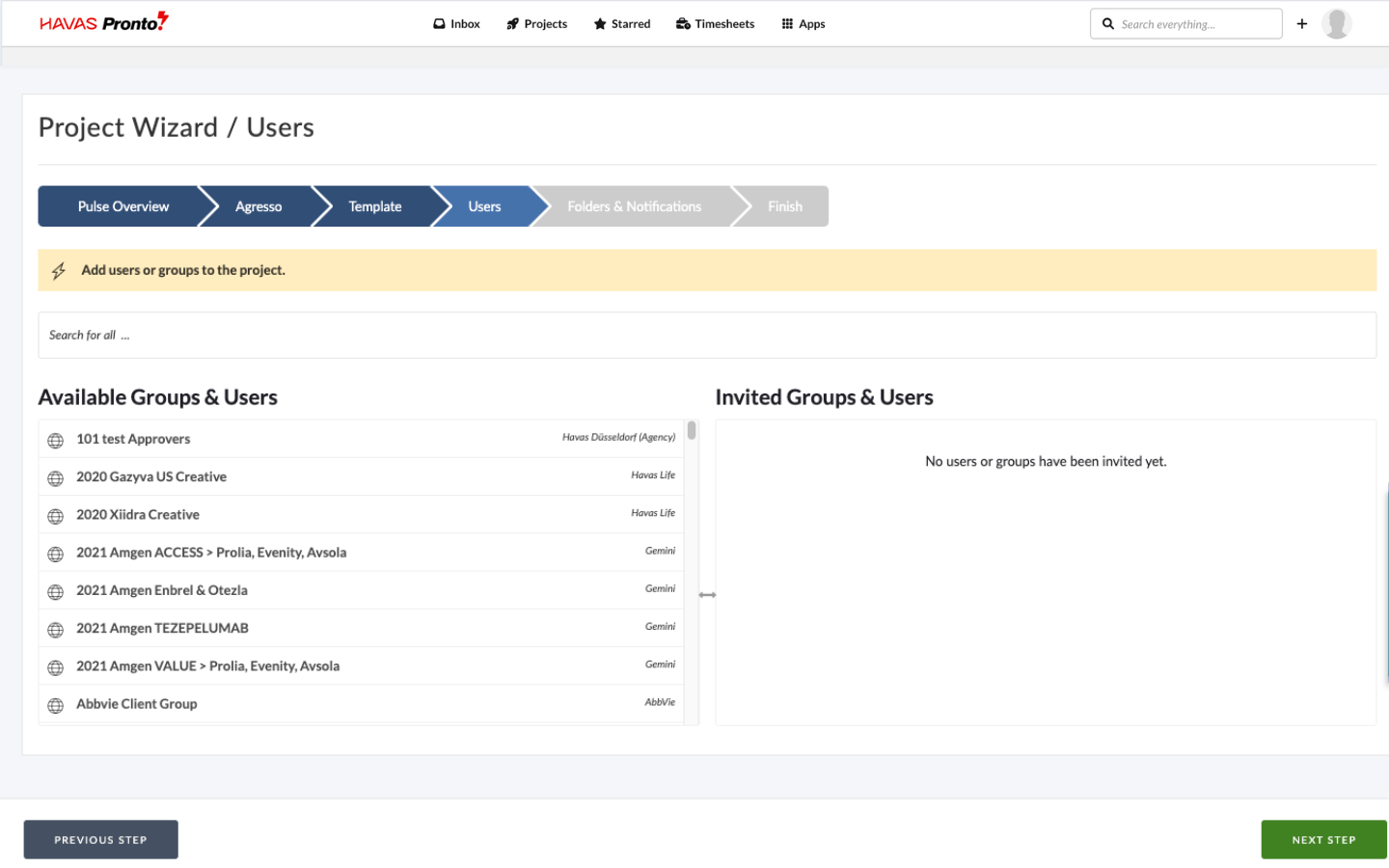Click Havas Life label on Gazyva row
1389x868 pixels.
click(x=653, y=475)
